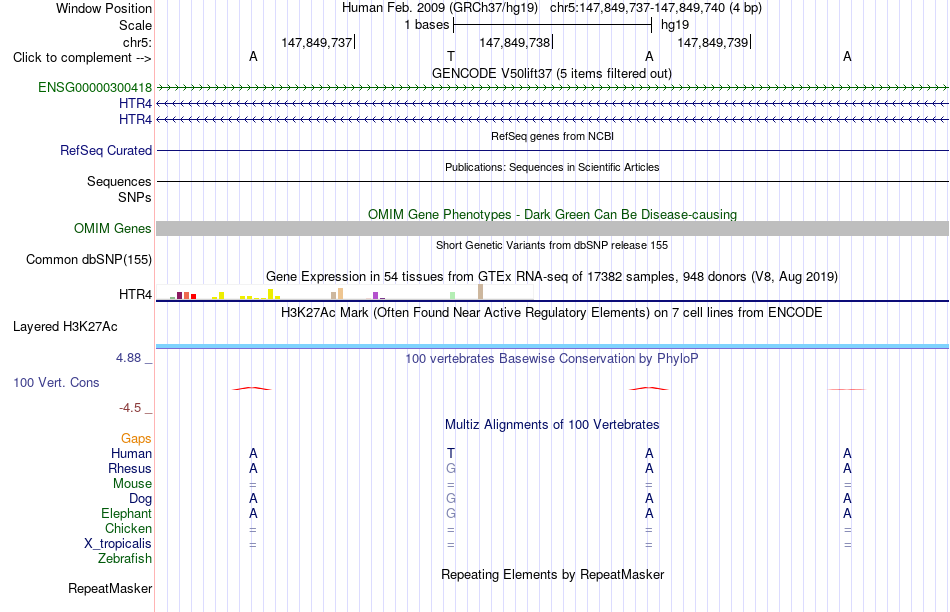The height and width of the screenshot is (612, 950).
Task: Open the H3K27Ac Mark track title
Action: tap(552, 313)
